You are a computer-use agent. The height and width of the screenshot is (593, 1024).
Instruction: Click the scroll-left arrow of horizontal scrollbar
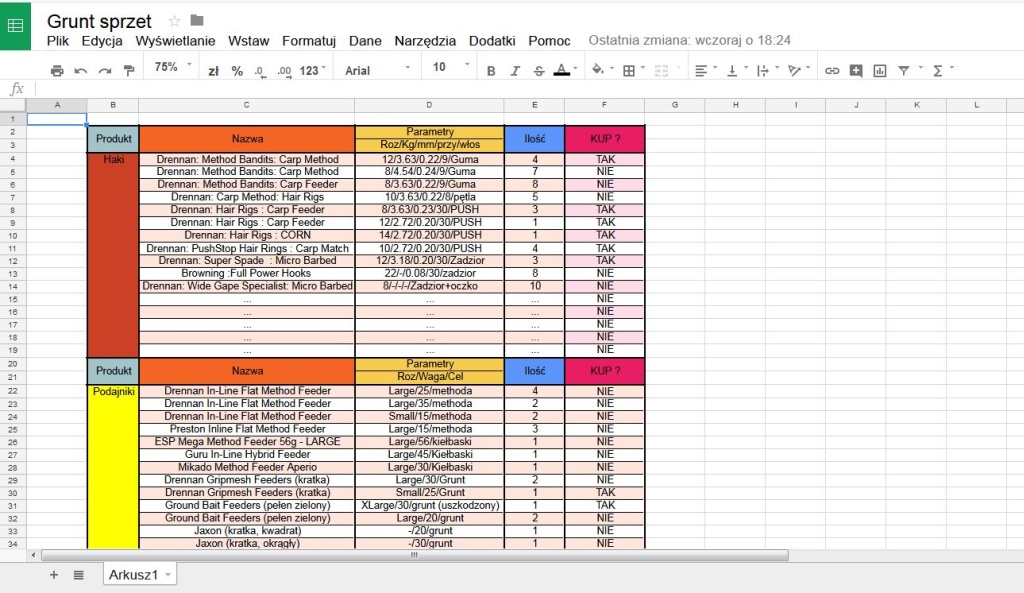pos(33,555)
